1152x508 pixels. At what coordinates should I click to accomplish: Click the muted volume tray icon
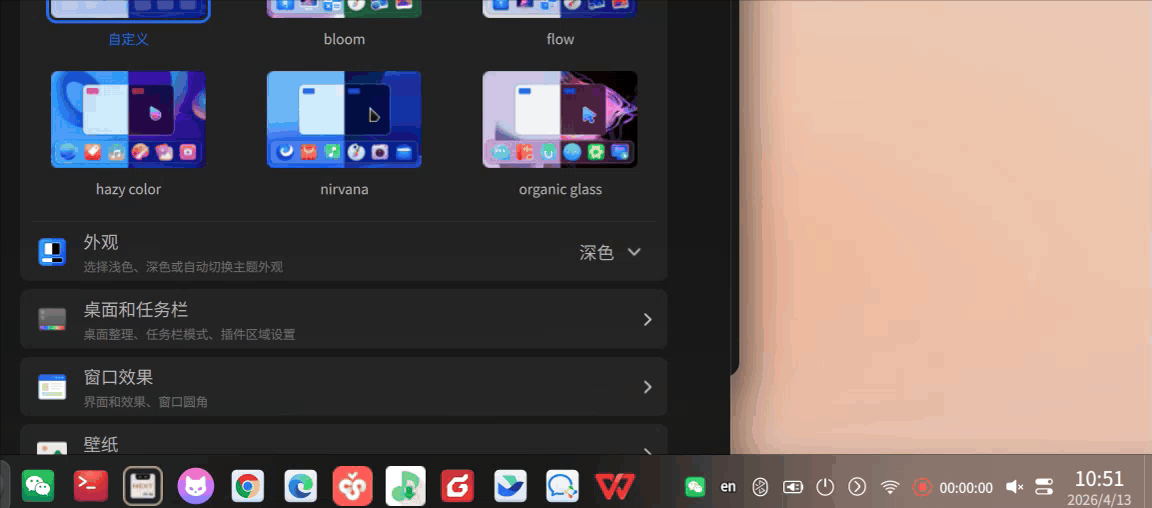(1015, 487)
